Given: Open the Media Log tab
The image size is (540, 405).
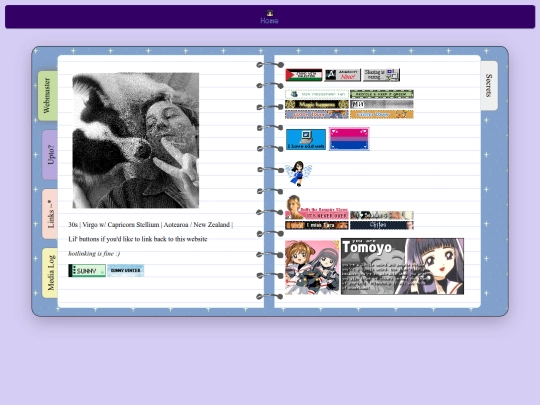Looking at the screenshot, I should point(50,273).
